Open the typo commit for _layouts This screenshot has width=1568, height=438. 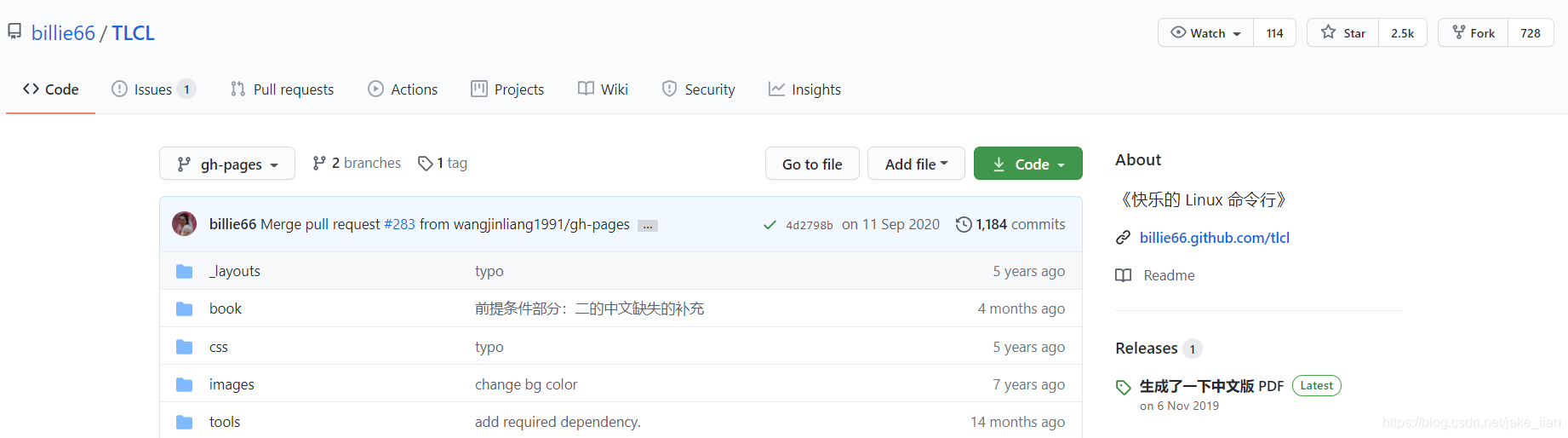(x=489, y=271)
